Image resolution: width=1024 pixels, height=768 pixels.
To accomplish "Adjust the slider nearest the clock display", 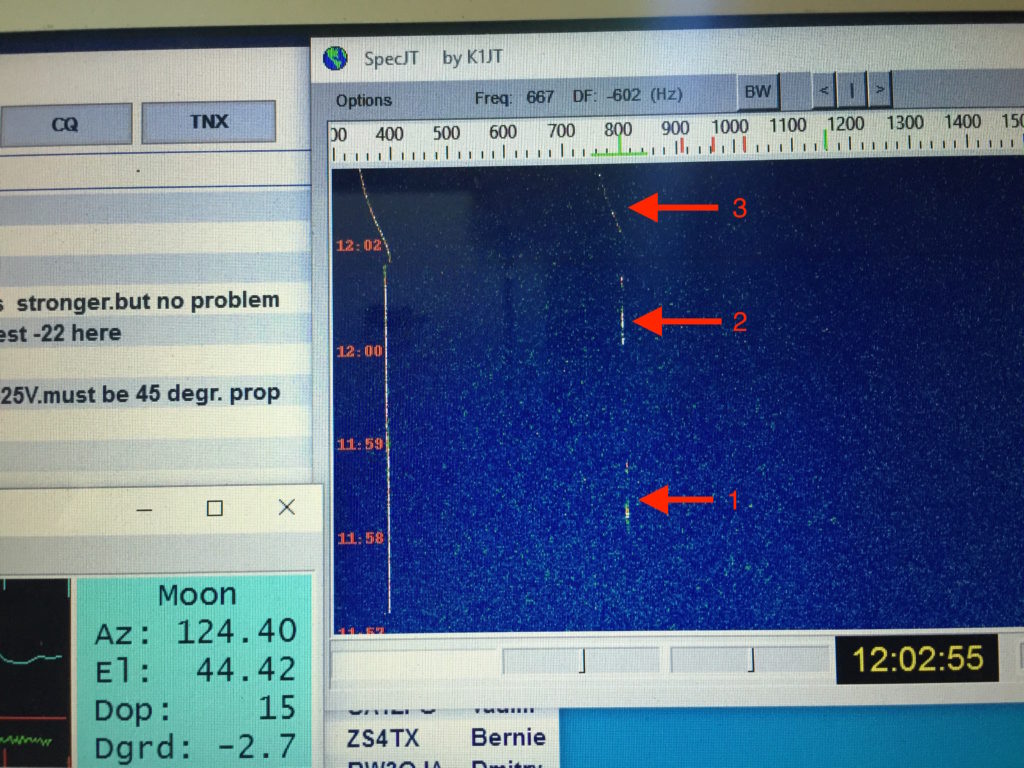I will point(750,659).
